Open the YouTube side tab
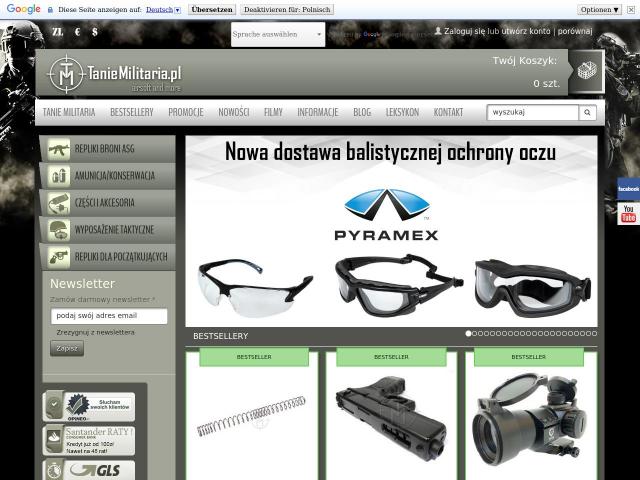 pos(628,213)
